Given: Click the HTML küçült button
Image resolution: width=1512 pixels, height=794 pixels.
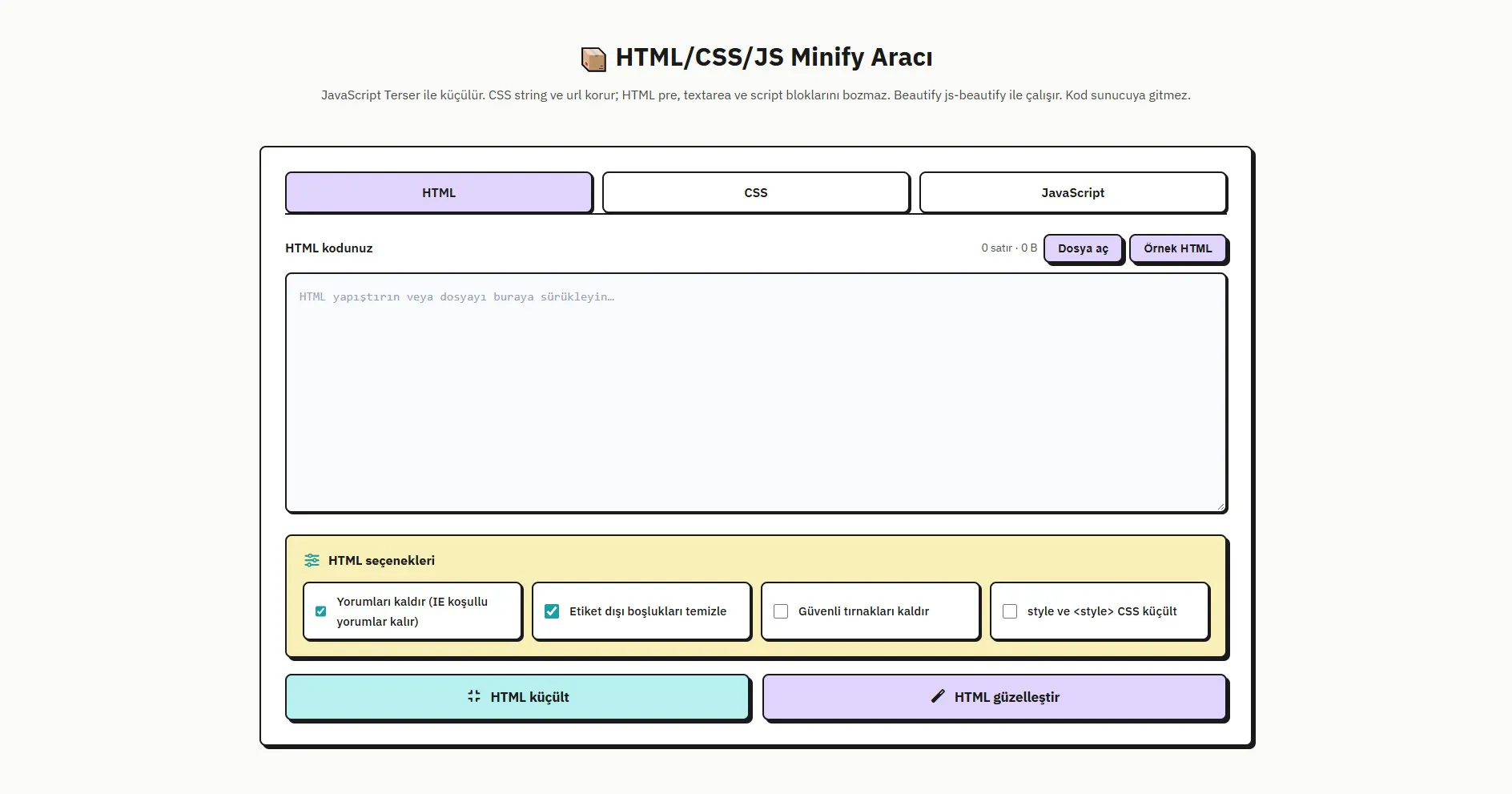Looking at the screenshot, I should 517,697.
